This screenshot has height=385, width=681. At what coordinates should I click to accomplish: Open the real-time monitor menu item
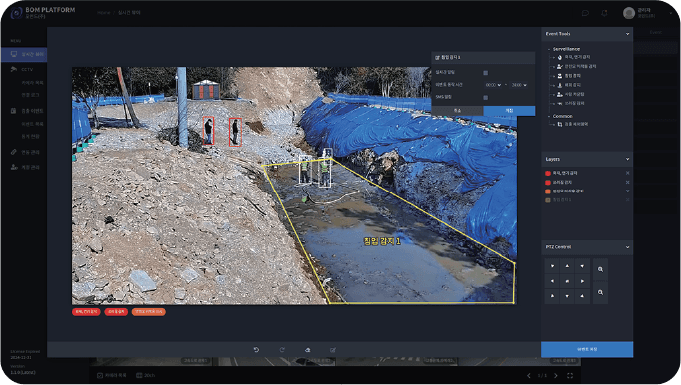point(24,54)
